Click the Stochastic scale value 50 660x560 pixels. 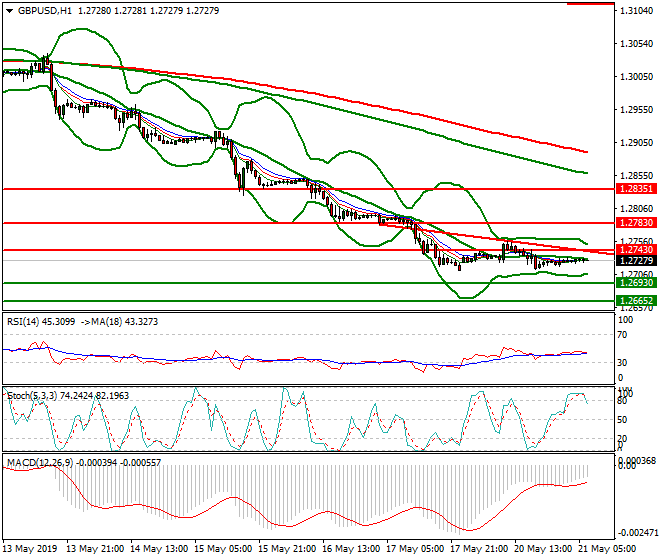[x=623, y=420]
